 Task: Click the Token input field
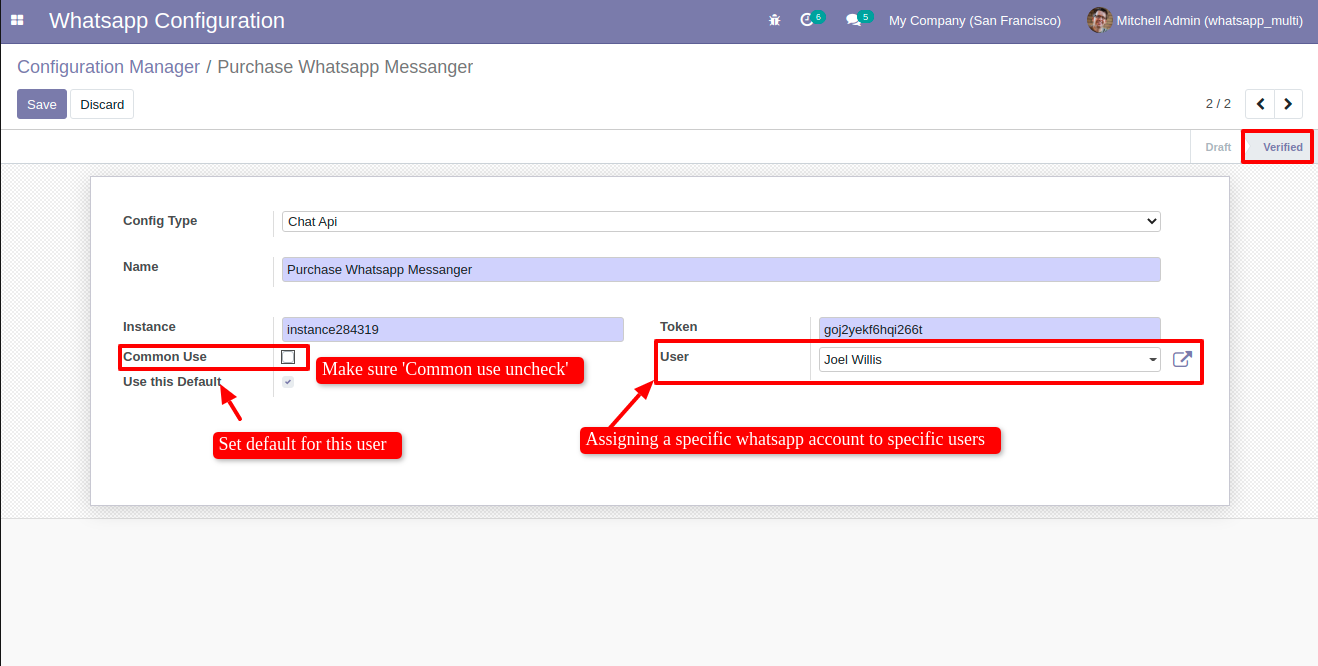click(x=990, y=329)
